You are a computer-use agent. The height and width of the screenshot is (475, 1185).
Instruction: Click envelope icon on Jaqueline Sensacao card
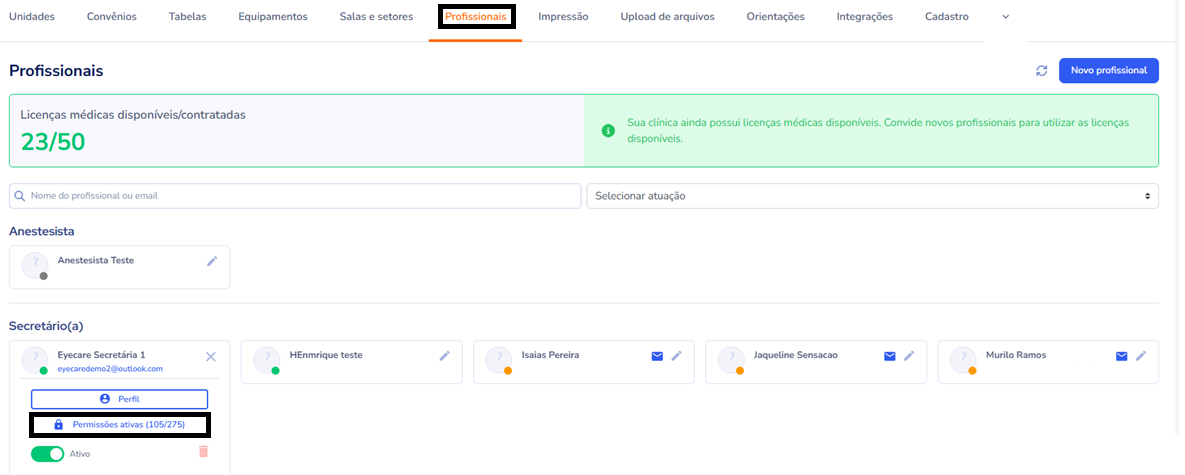pyautogui.click(x=889, y=356)
